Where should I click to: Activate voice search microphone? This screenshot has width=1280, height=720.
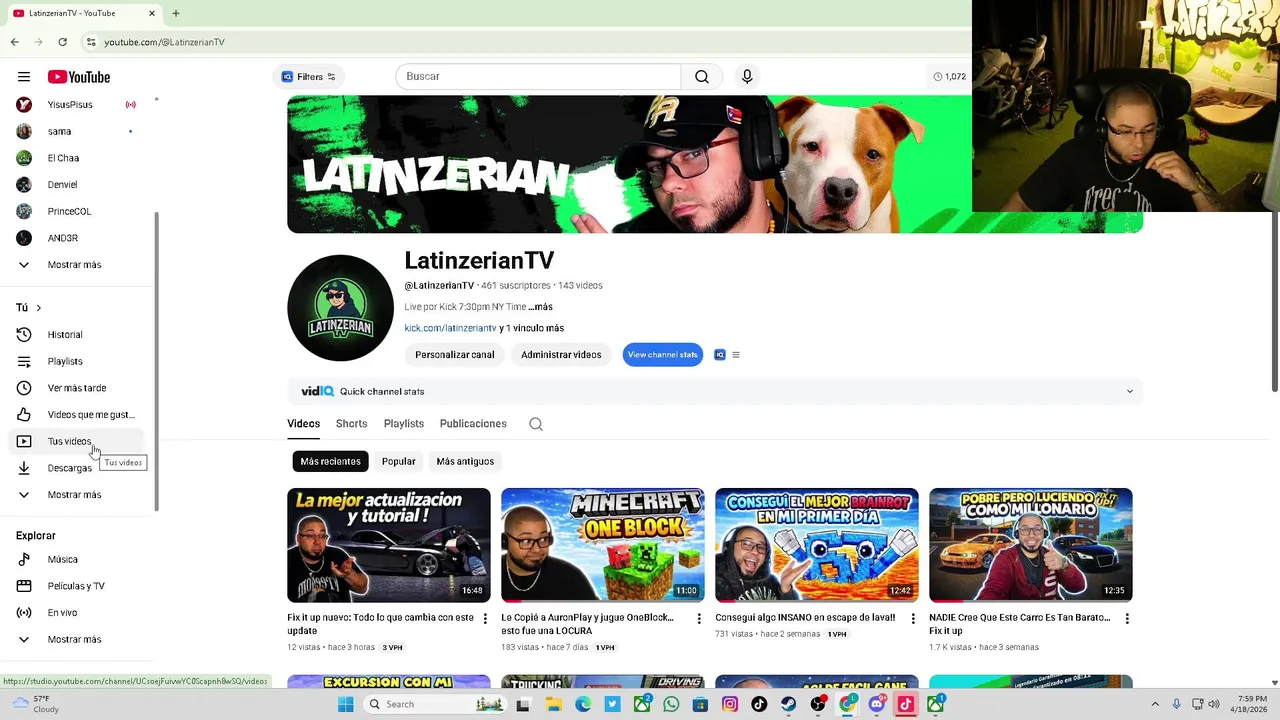click(x=747, y=77)
